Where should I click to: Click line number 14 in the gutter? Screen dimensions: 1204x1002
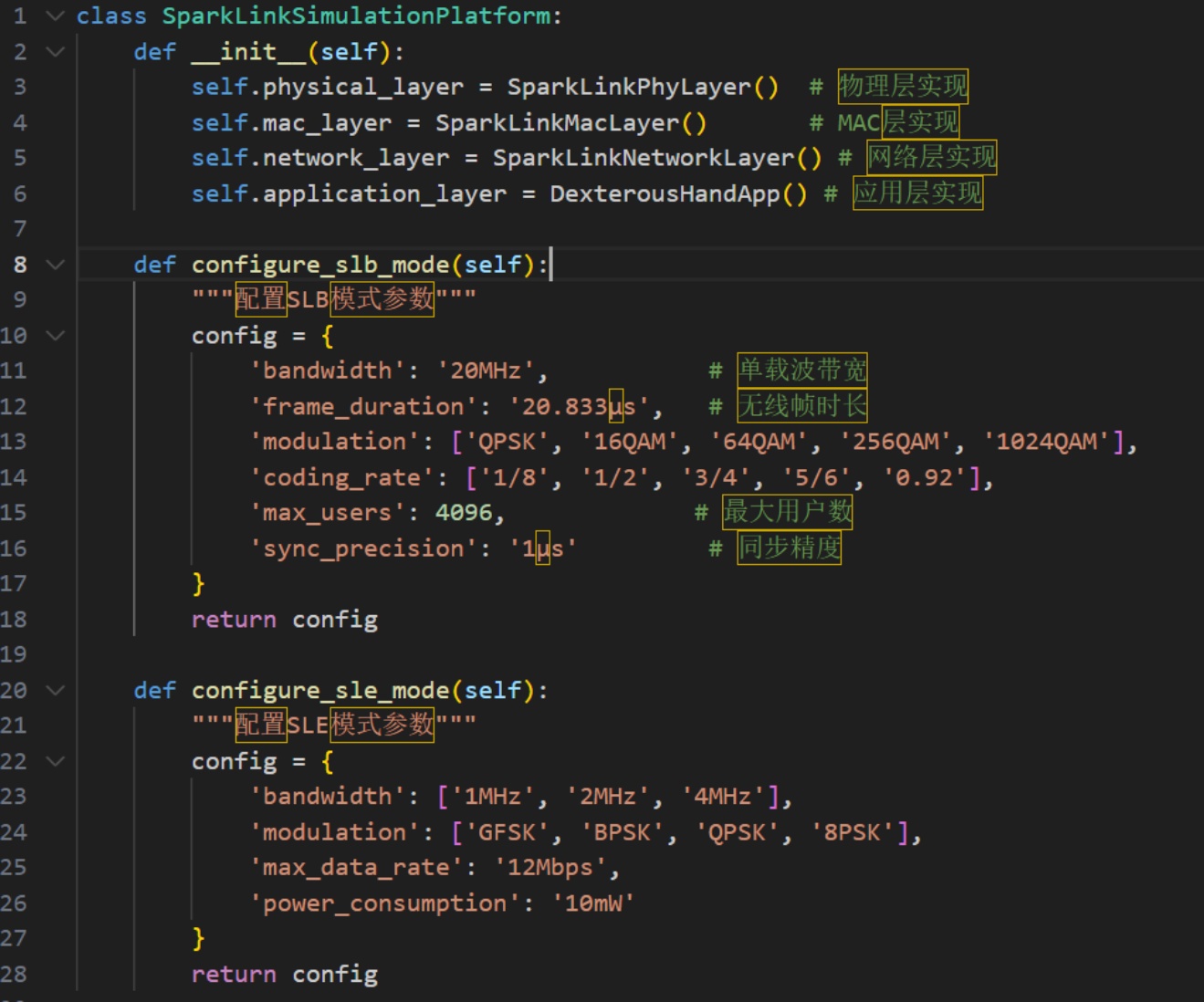pos(14,477)
